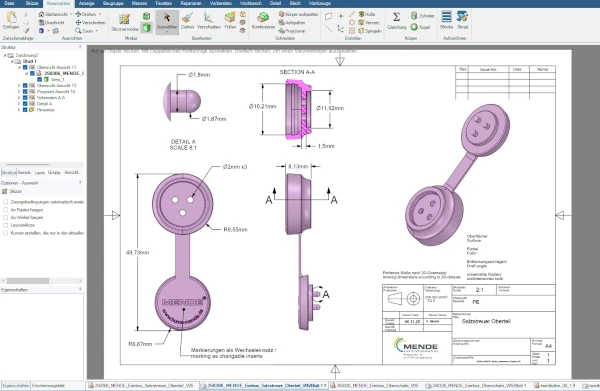Select the Blatt 1 sheet entry

[29, 61]
